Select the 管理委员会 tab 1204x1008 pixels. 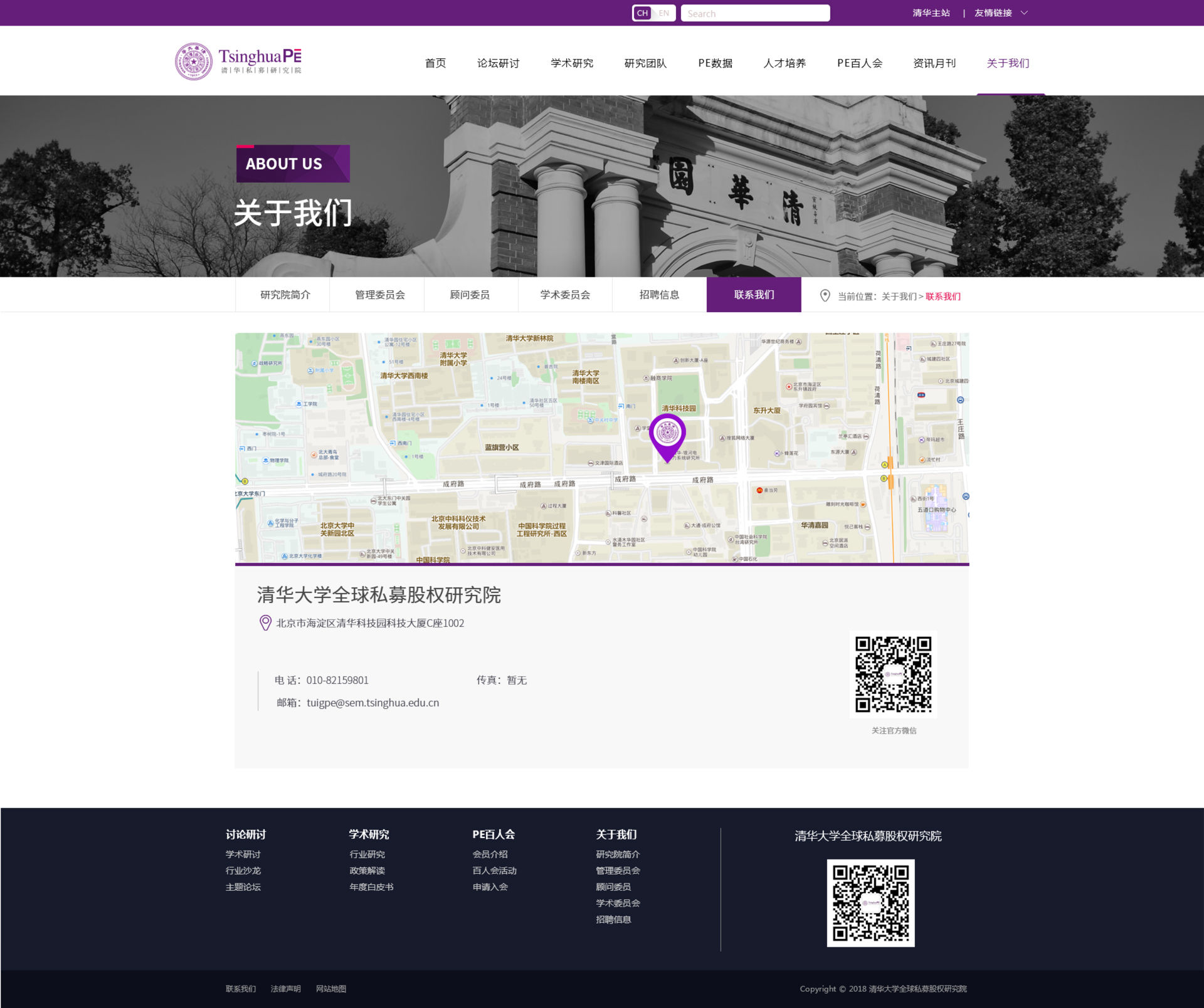(x=377, y=295)
